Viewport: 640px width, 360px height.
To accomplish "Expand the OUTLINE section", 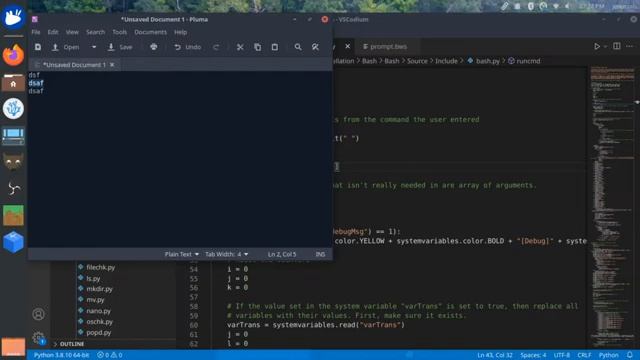I will (71, 344).
